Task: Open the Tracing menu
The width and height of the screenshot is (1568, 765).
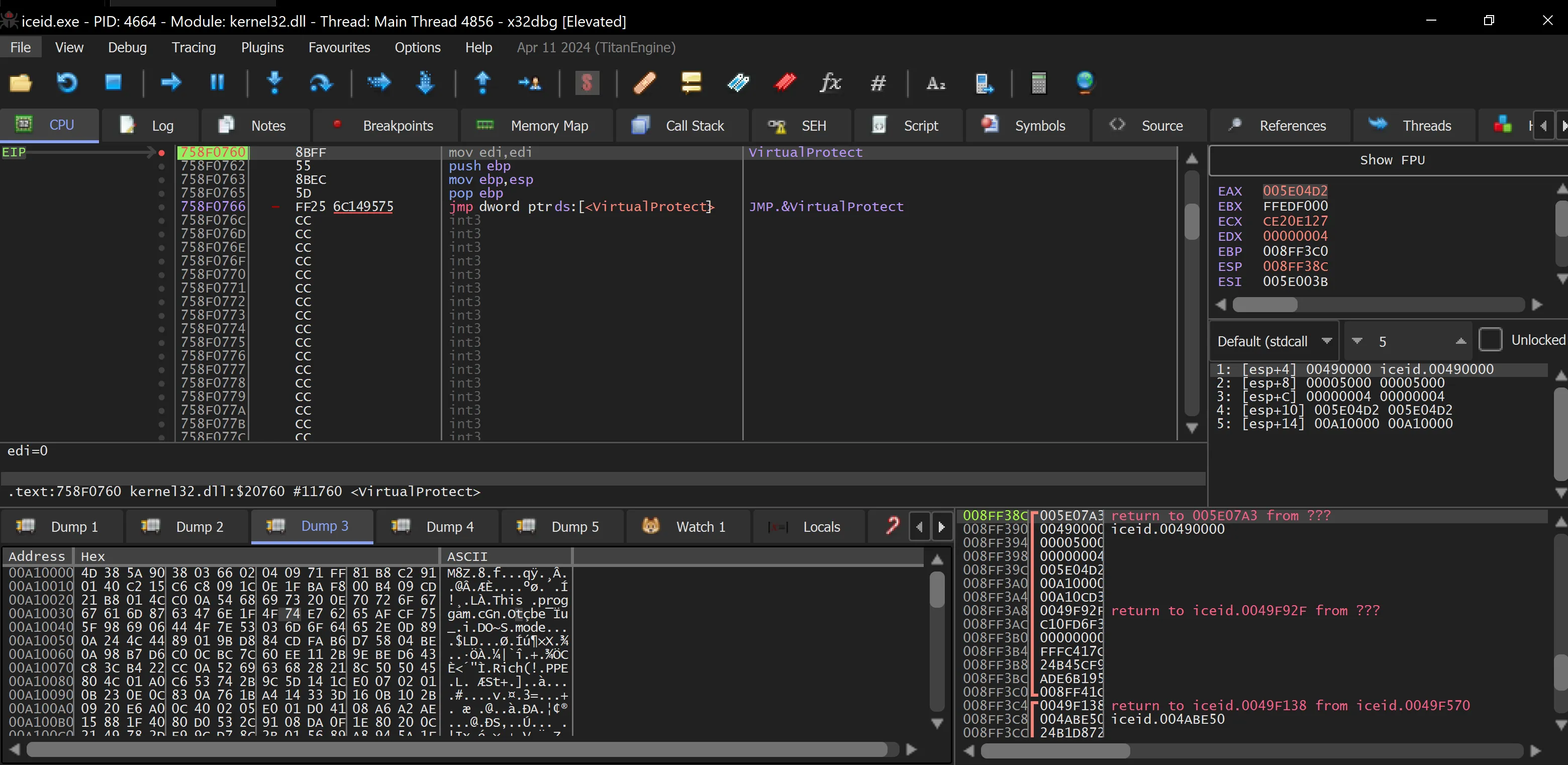Action: (193, 47)
